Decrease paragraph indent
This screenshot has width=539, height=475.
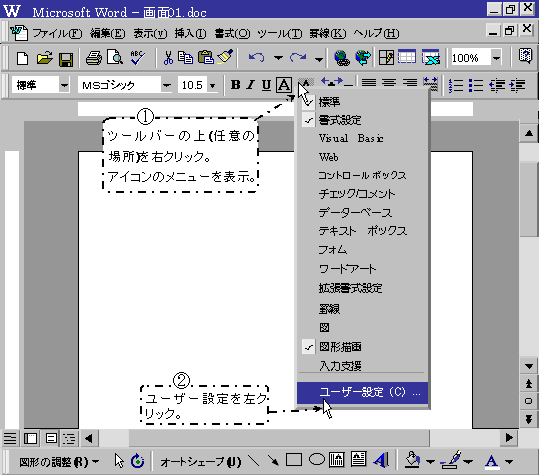(x=497, y=85)
